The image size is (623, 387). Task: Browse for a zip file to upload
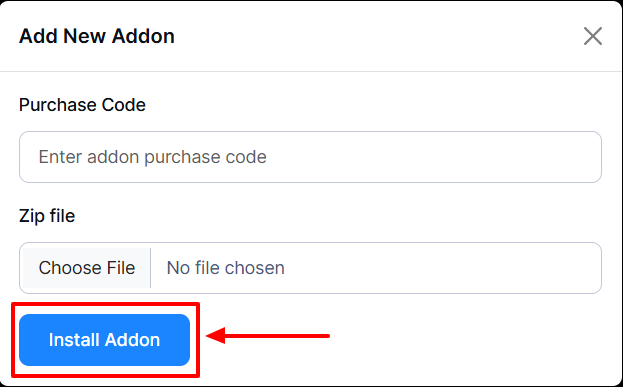[87, 268]
